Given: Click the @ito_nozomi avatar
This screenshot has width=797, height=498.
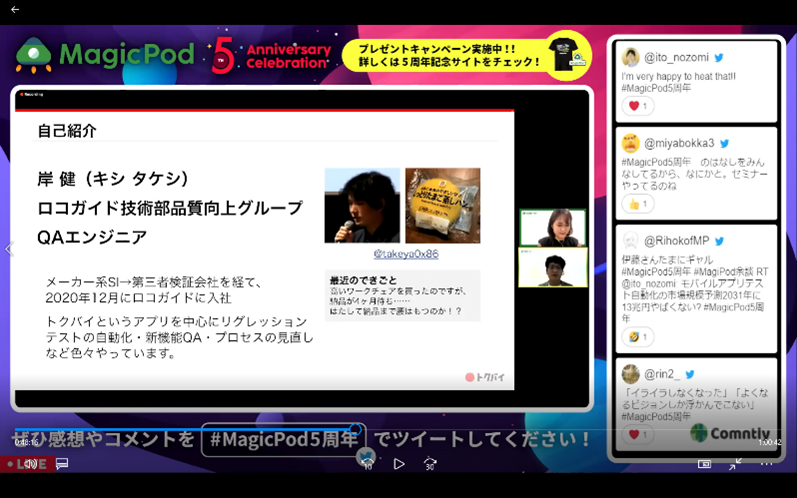Looking at the screenshot, I should point(630,57).
